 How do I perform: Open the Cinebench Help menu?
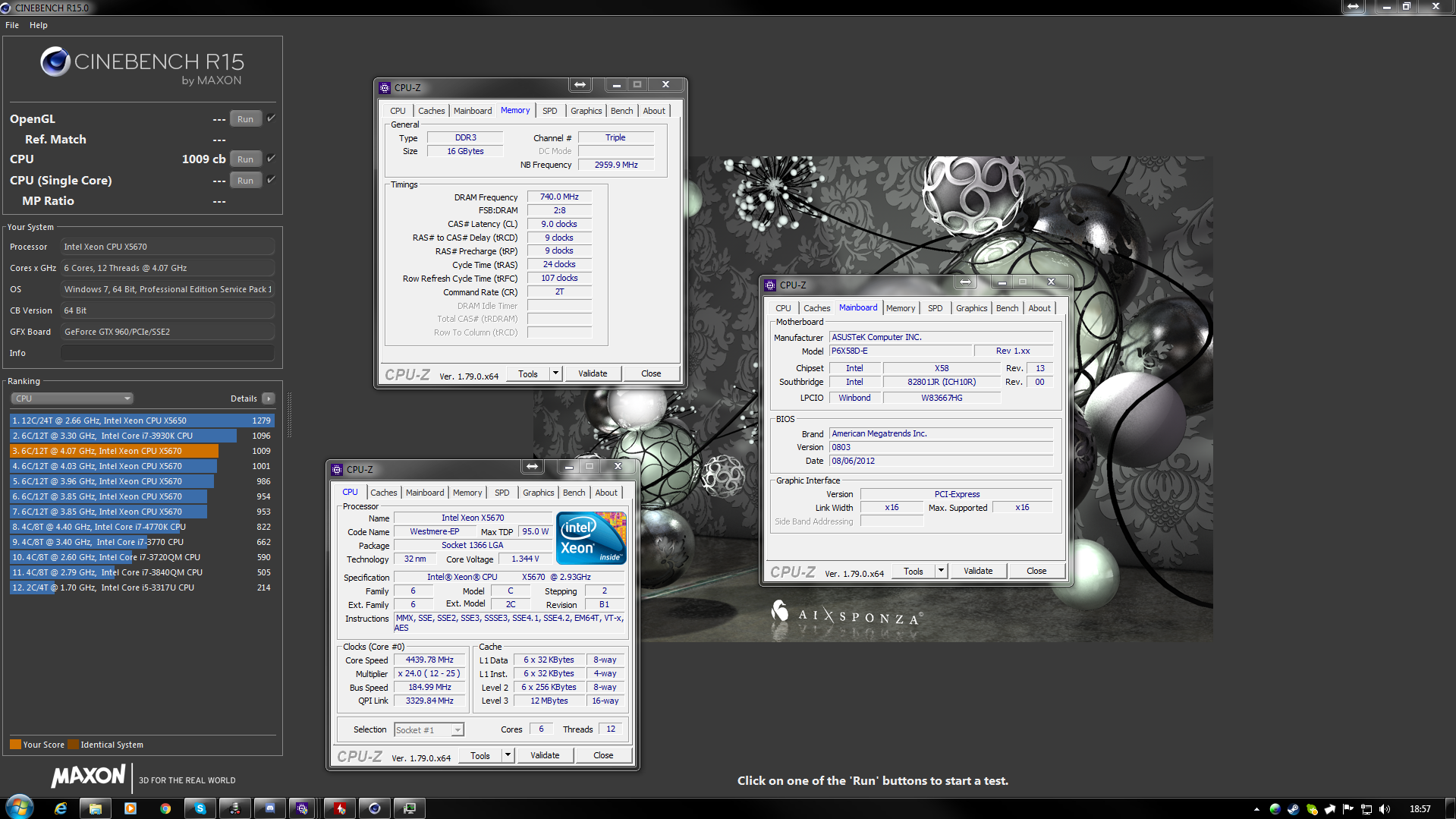tap(39, 25)
